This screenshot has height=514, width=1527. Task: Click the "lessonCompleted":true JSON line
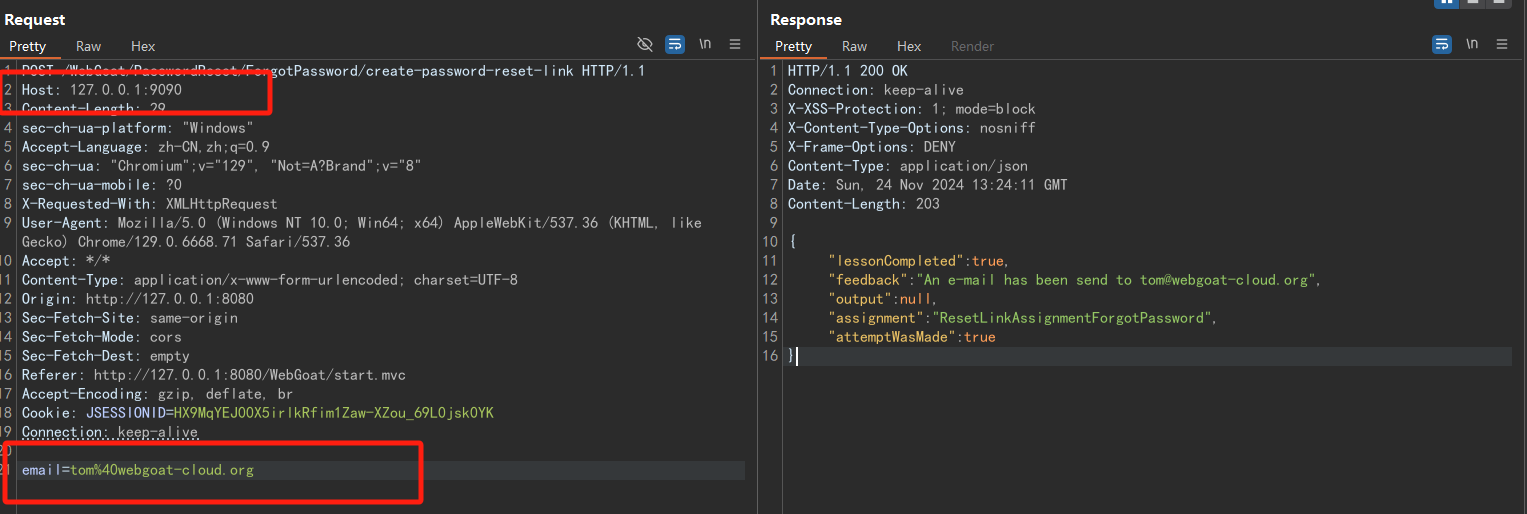tap(920, 261)
